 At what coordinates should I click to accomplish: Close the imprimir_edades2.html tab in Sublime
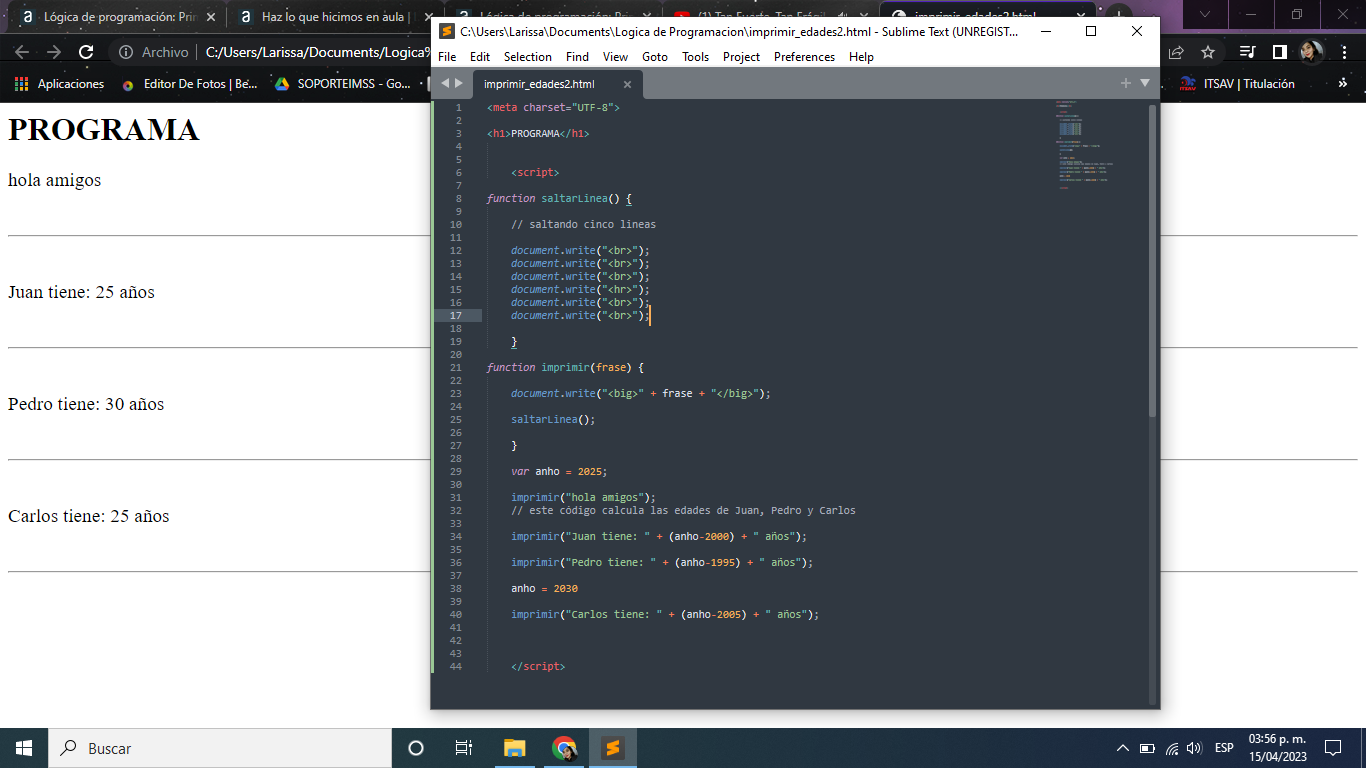pyautogui.click(x=627, y=84)
